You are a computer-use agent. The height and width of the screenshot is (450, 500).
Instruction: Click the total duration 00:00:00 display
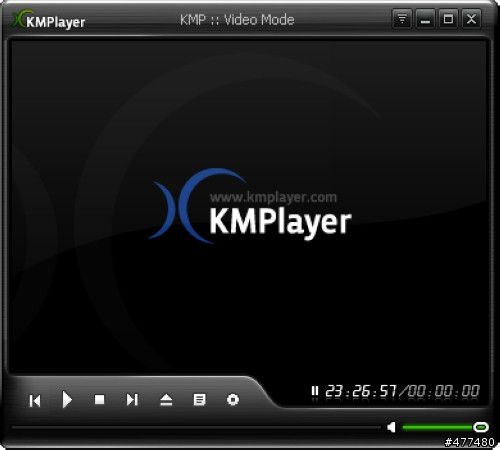point(443,391)
